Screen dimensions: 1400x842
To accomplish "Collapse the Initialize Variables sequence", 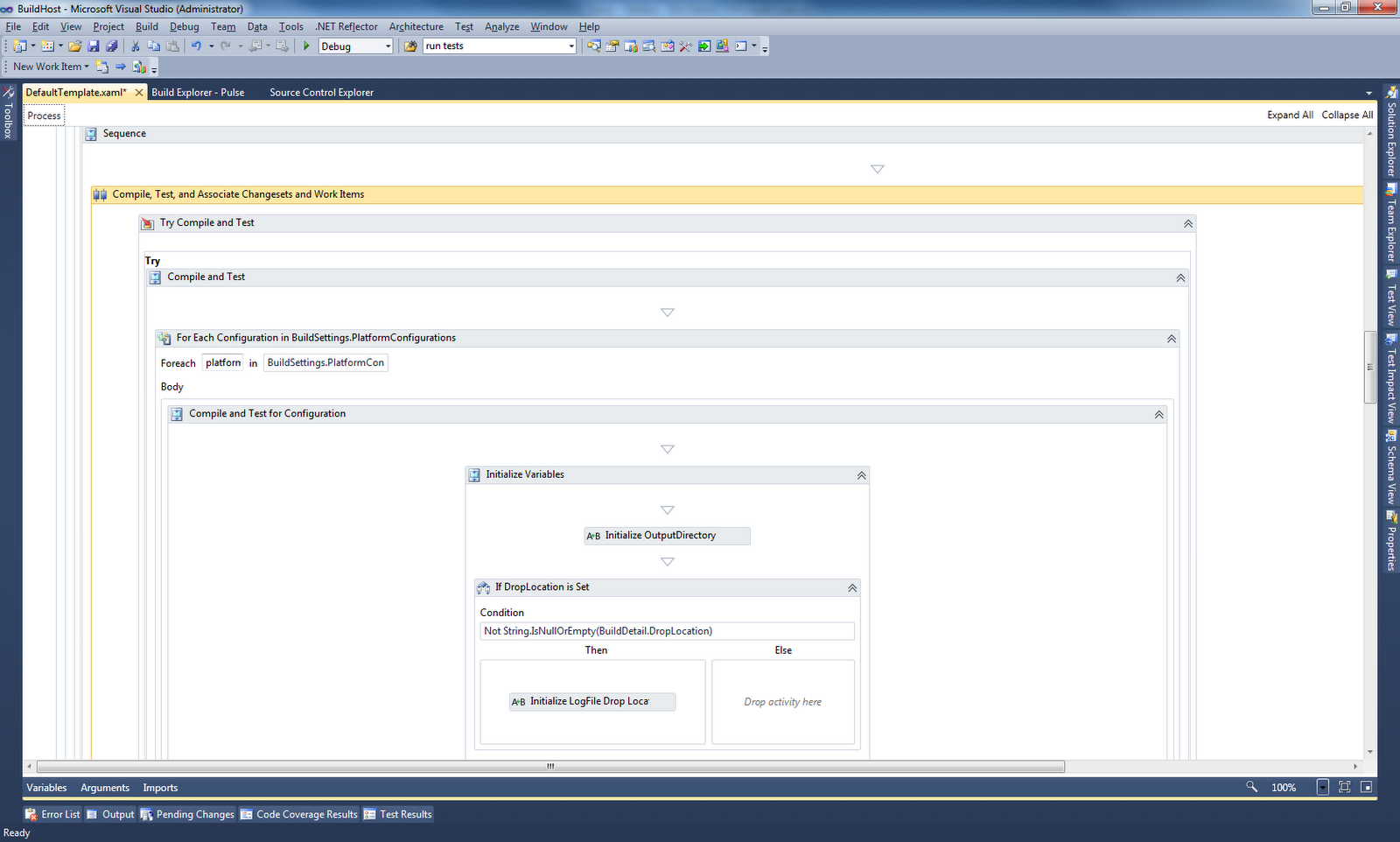I will click(x=861, y=475).
